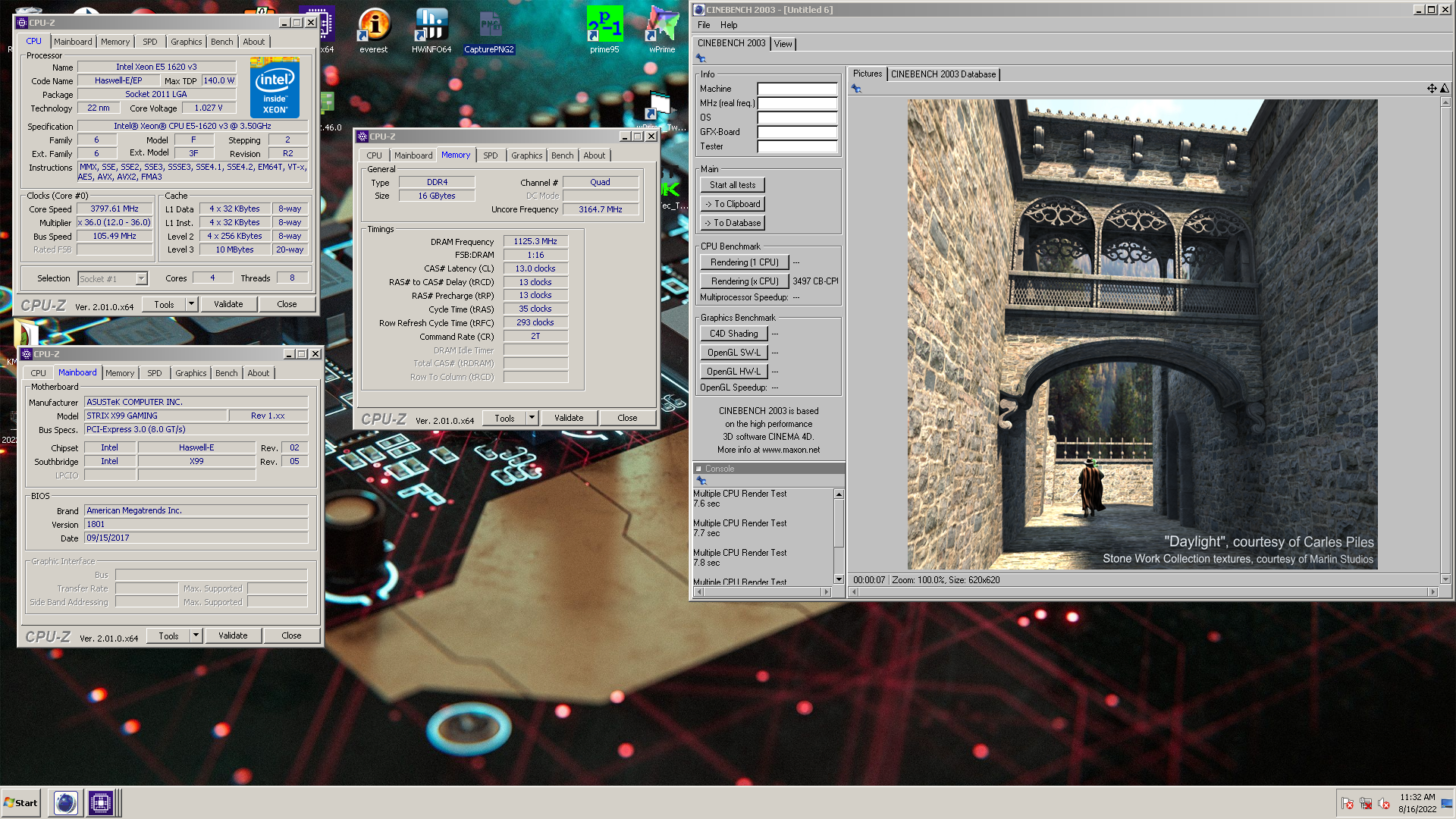This screenshot has width=1456, height=819.
Task: Click the rendered Daylight picture
Action: 1142,334
